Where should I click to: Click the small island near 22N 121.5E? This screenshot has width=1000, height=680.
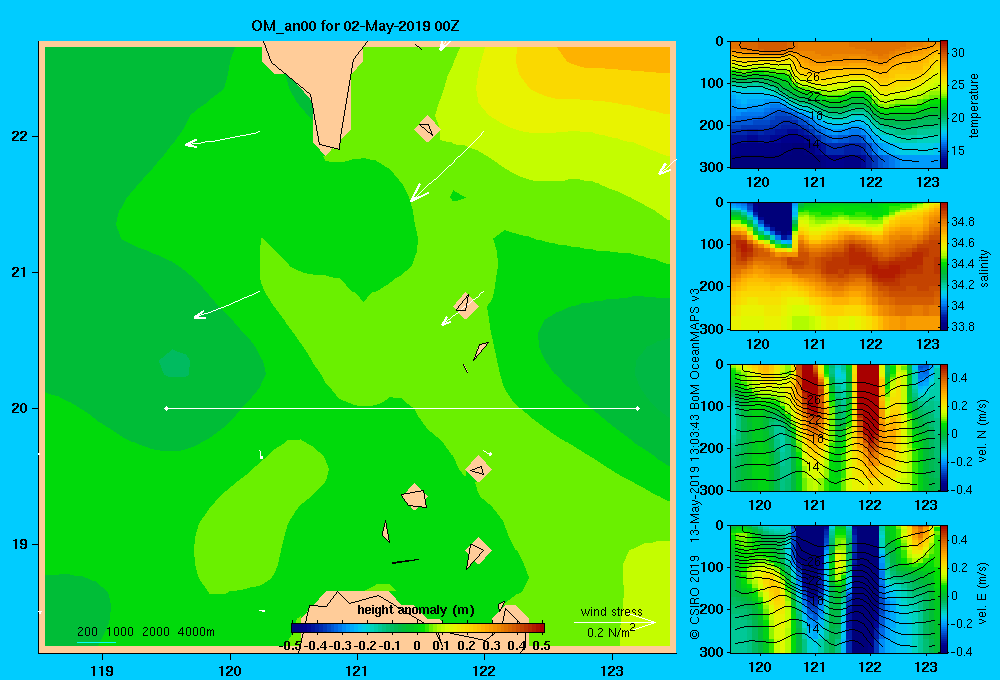pyautogui.click(x=426, y=129)
